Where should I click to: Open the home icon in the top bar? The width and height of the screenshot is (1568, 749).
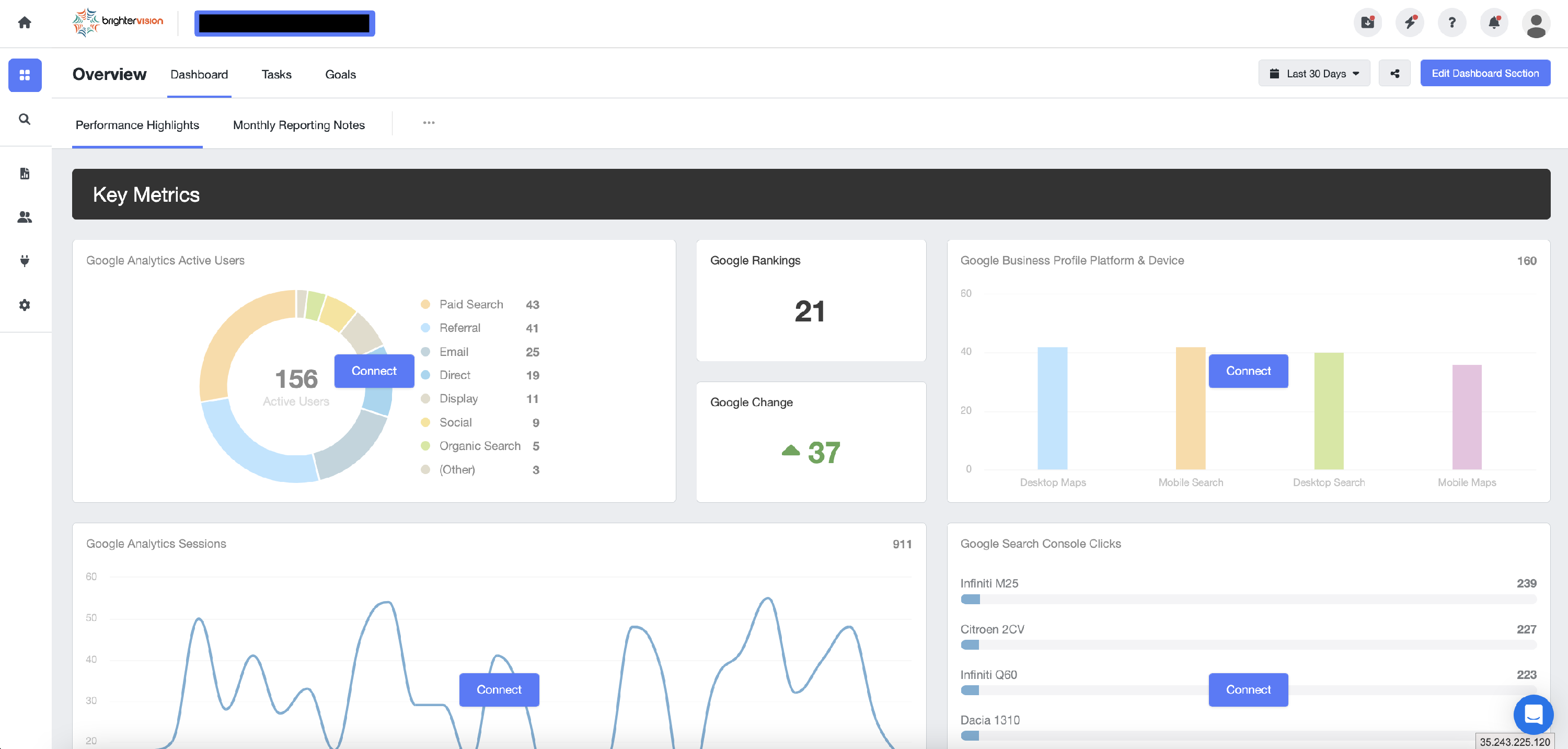click(25, 22)
